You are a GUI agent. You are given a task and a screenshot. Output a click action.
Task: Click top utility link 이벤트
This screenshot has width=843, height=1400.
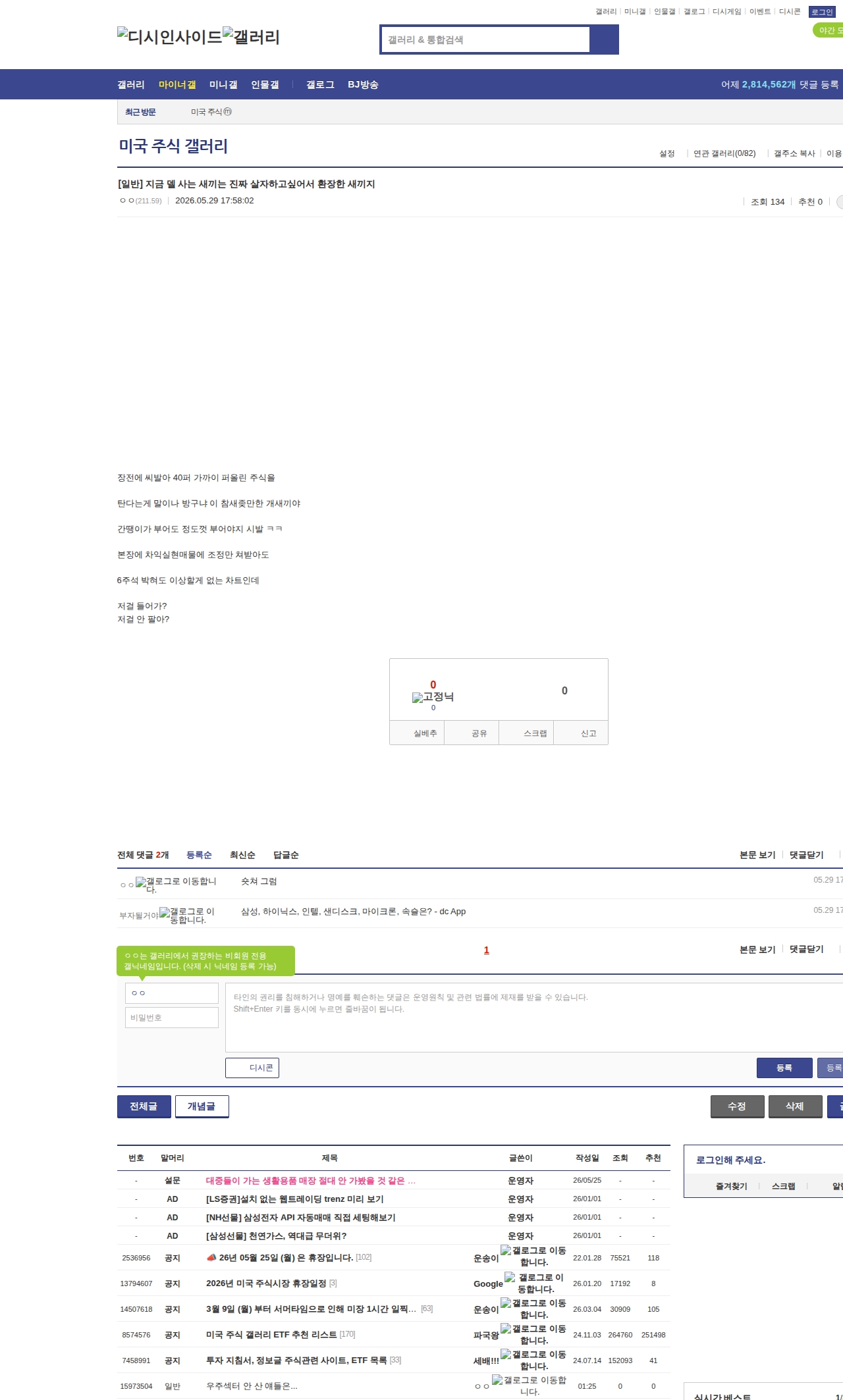(x=760, y=11)
